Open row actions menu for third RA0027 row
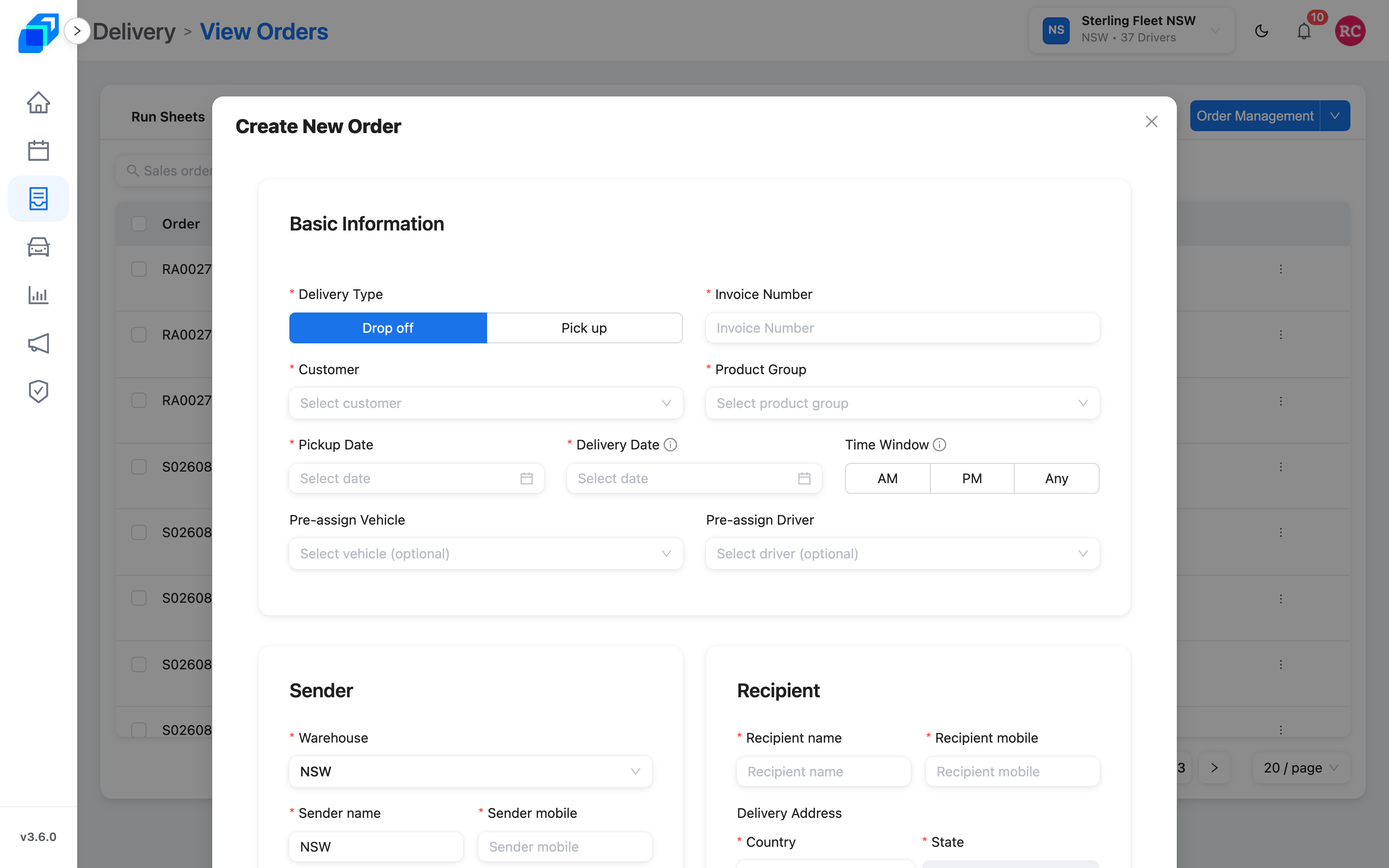1389x868 pixels. click(x=1280, y=401)
